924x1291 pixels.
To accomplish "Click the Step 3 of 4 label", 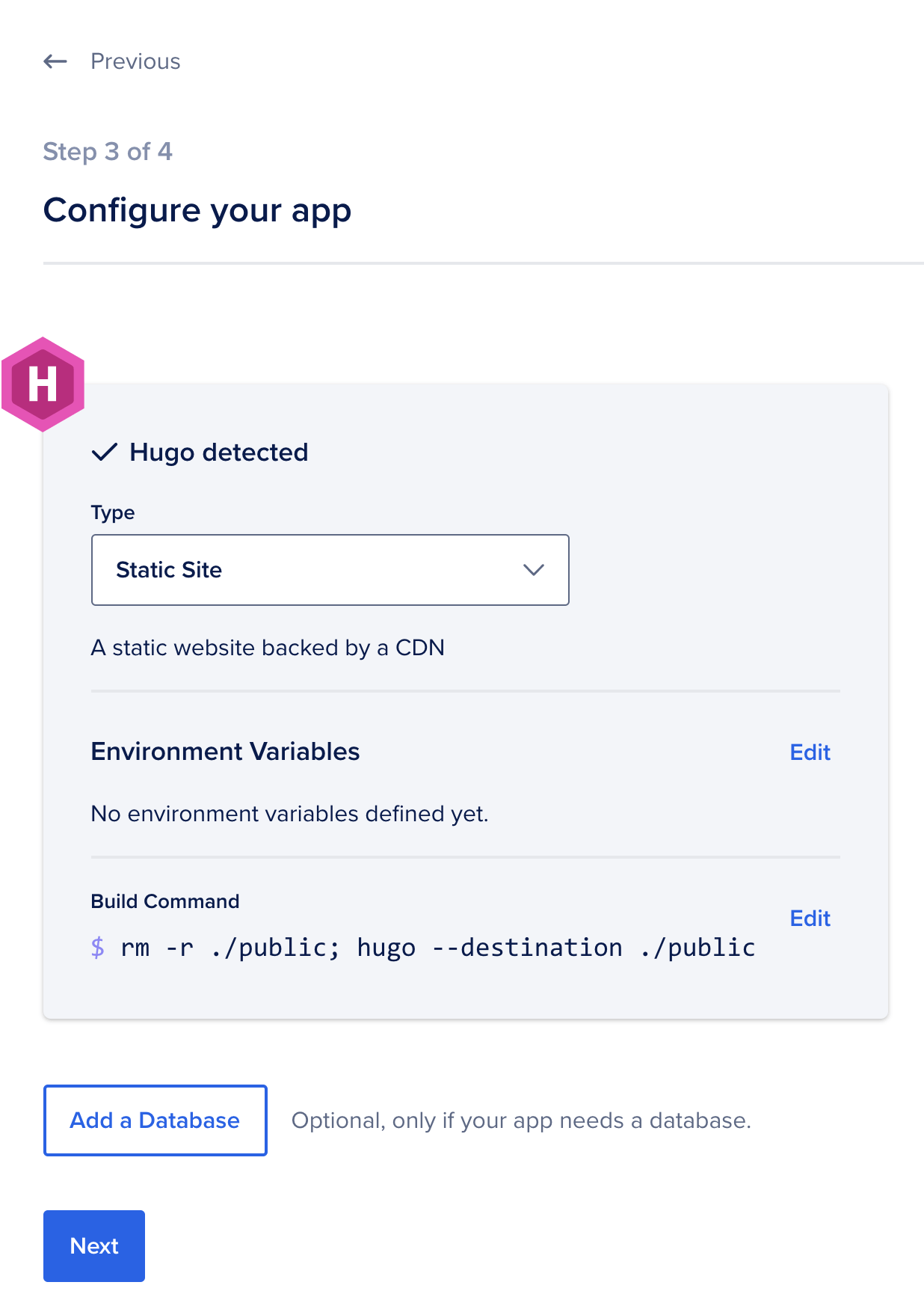I will click(107, 151).
